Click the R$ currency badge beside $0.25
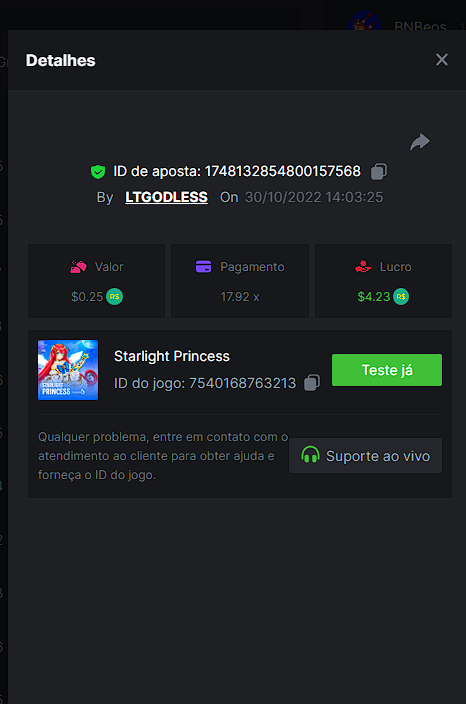This screenshot has height=704, width=466. click(x=114, y=297)
